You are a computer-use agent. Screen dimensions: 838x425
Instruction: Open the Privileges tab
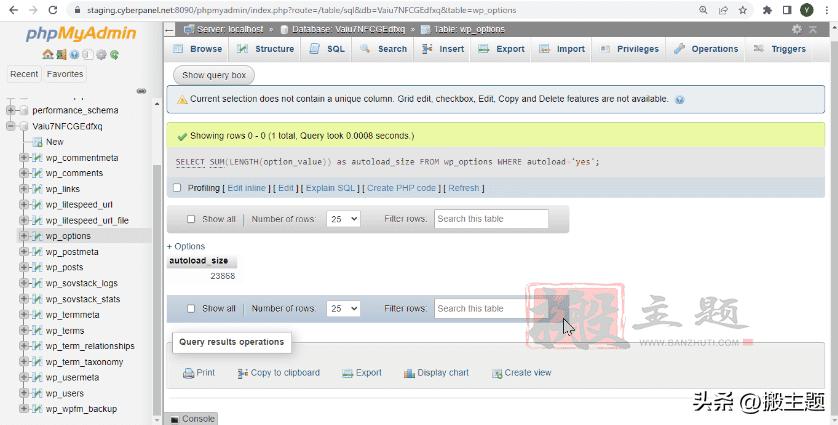click(x=629, y=49)
